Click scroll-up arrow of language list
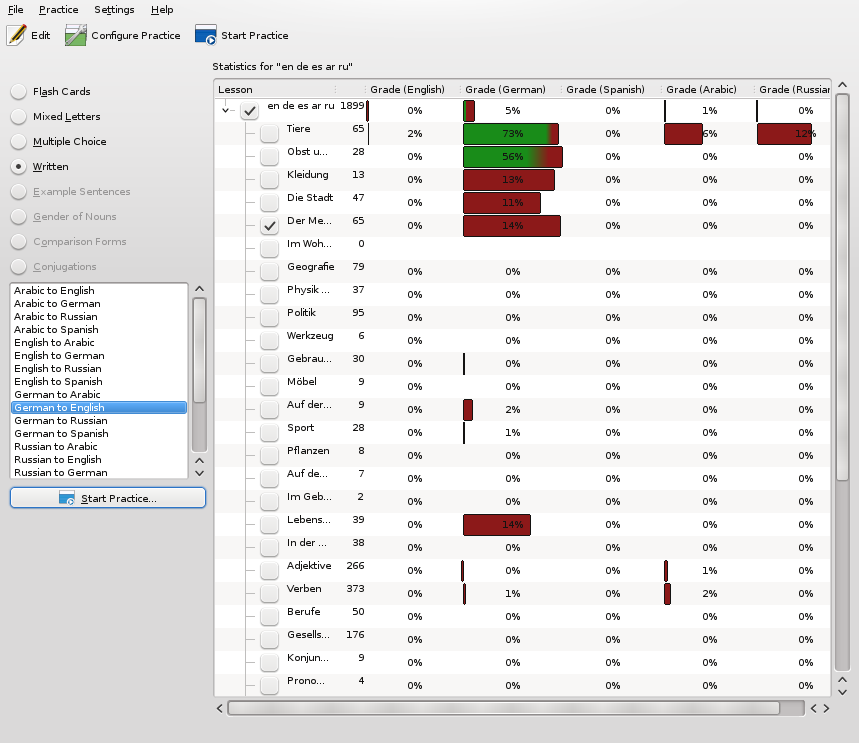This screenshot has width=859, height=743. click(x=199, y=290)
